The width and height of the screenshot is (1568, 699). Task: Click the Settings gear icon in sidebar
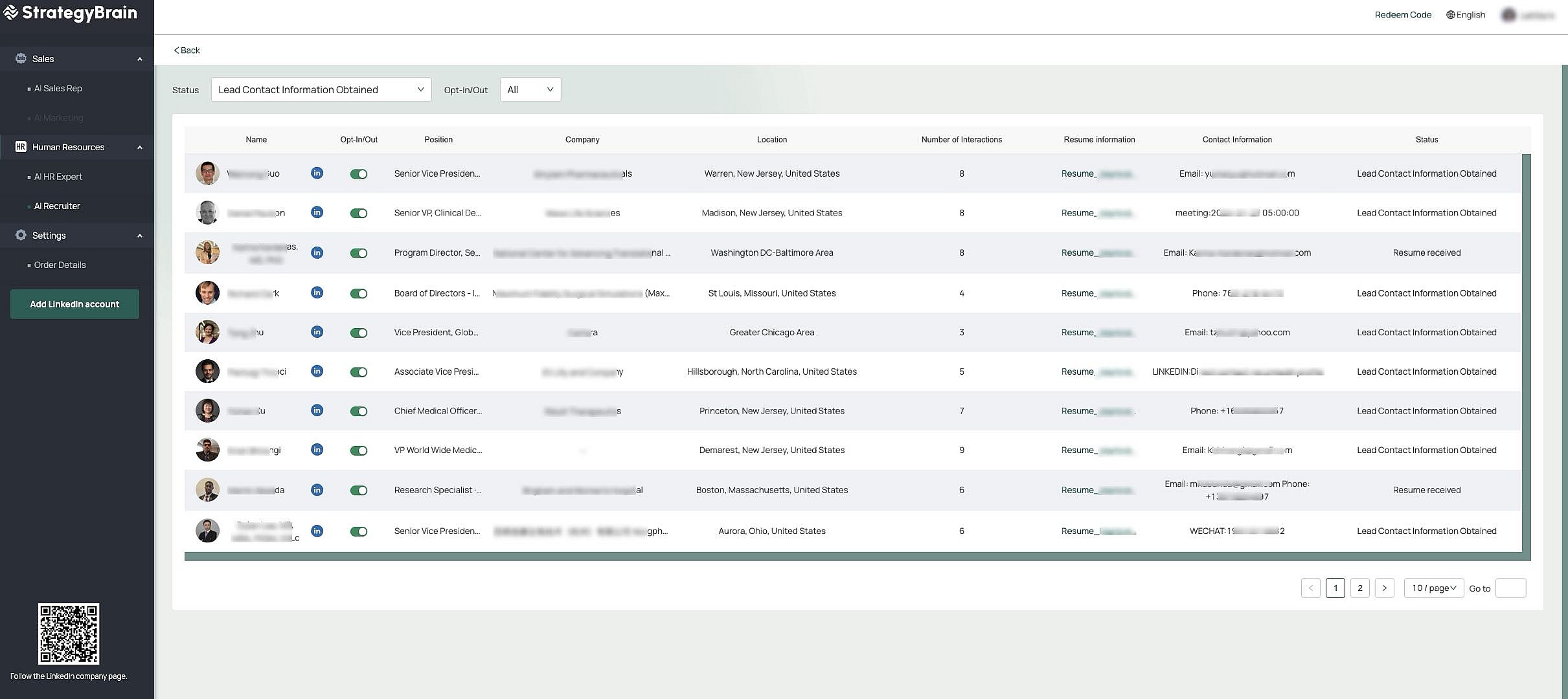coord(21,235)
